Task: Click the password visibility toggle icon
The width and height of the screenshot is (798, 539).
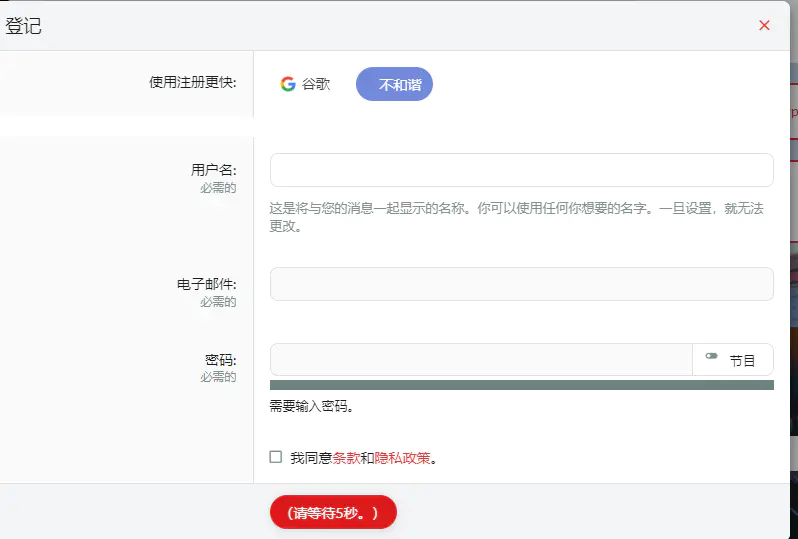Action: pos(711,356)
